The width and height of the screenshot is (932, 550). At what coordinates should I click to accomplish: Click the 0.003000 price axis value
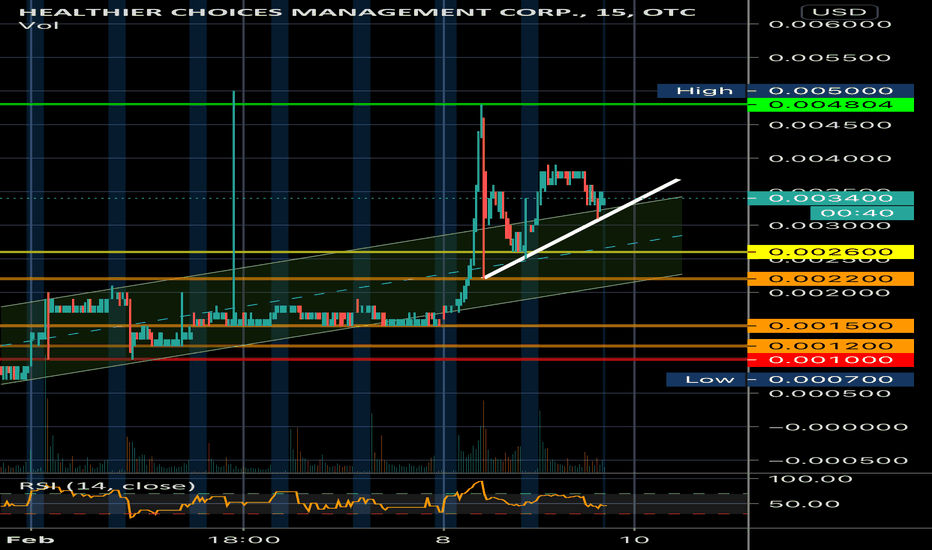tap(830, 226)
